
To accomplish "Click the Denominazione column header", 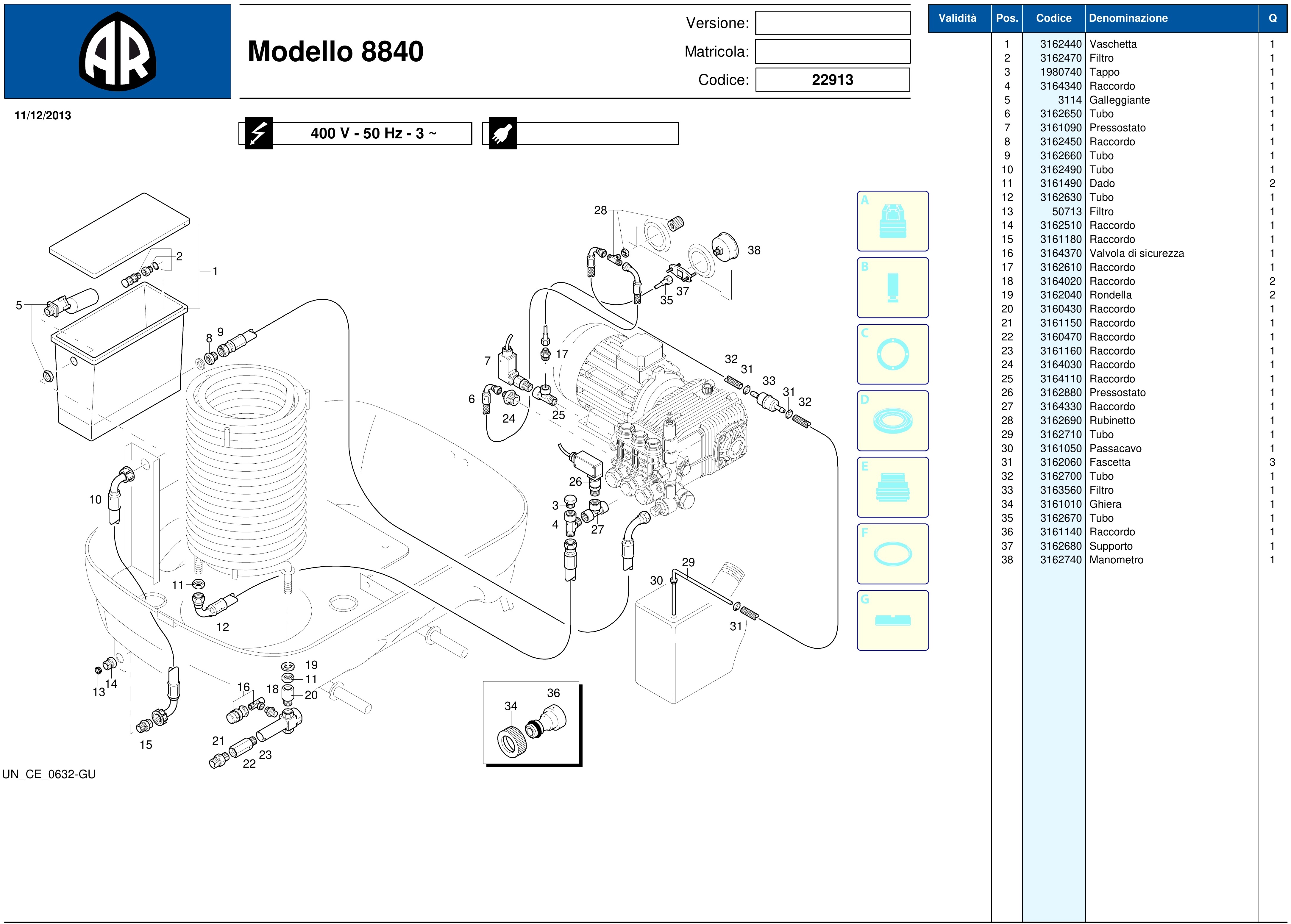I will point(1128,18).
